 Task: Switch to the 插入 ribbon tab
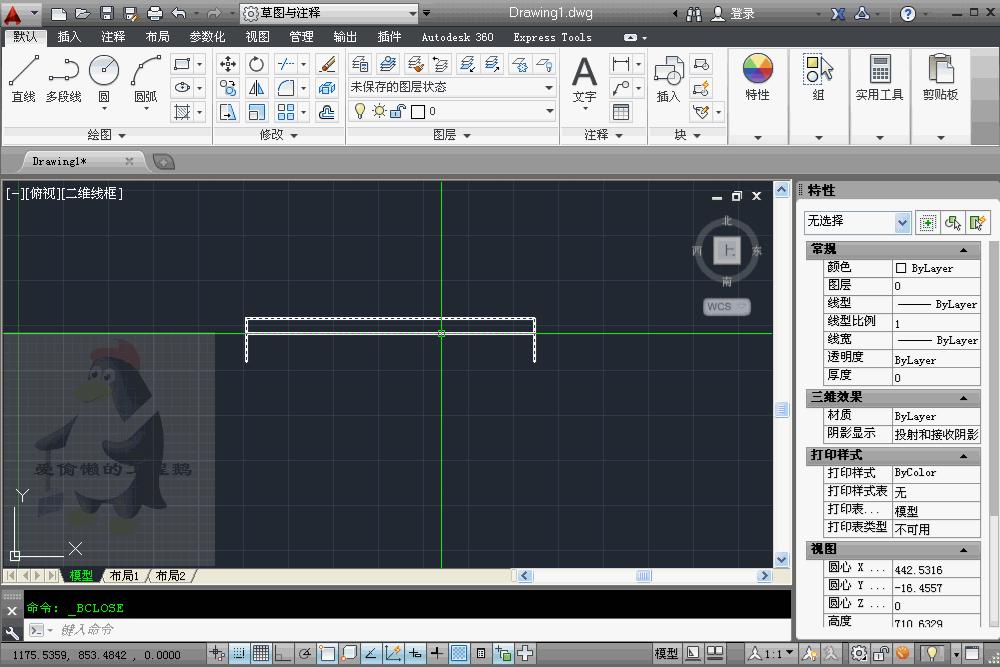click(x=69, y=37)
